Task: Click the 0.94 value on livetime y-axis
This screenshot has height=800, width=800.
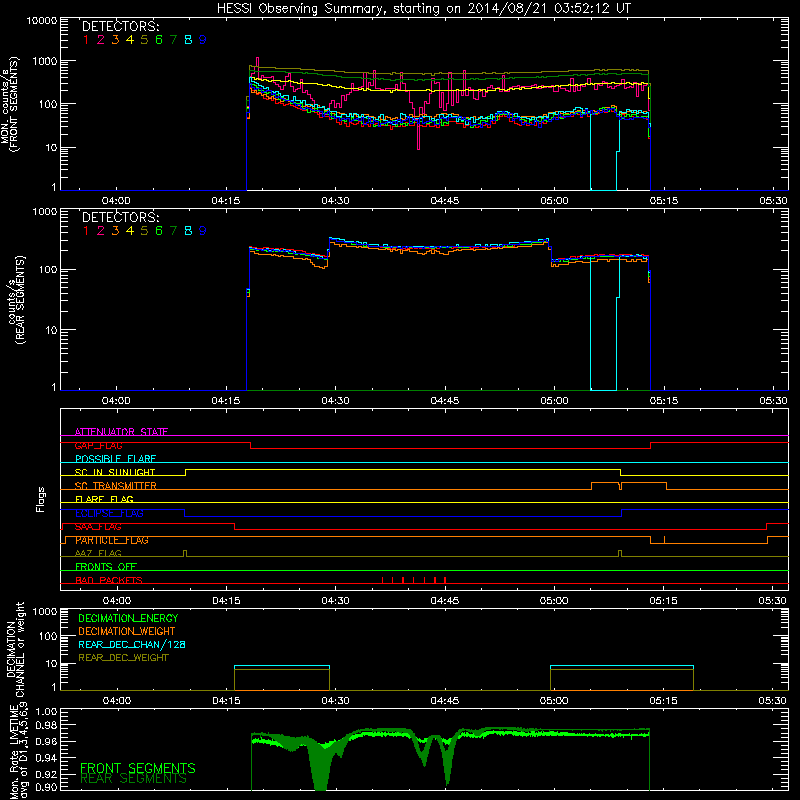Action: (x=46, y=758)
